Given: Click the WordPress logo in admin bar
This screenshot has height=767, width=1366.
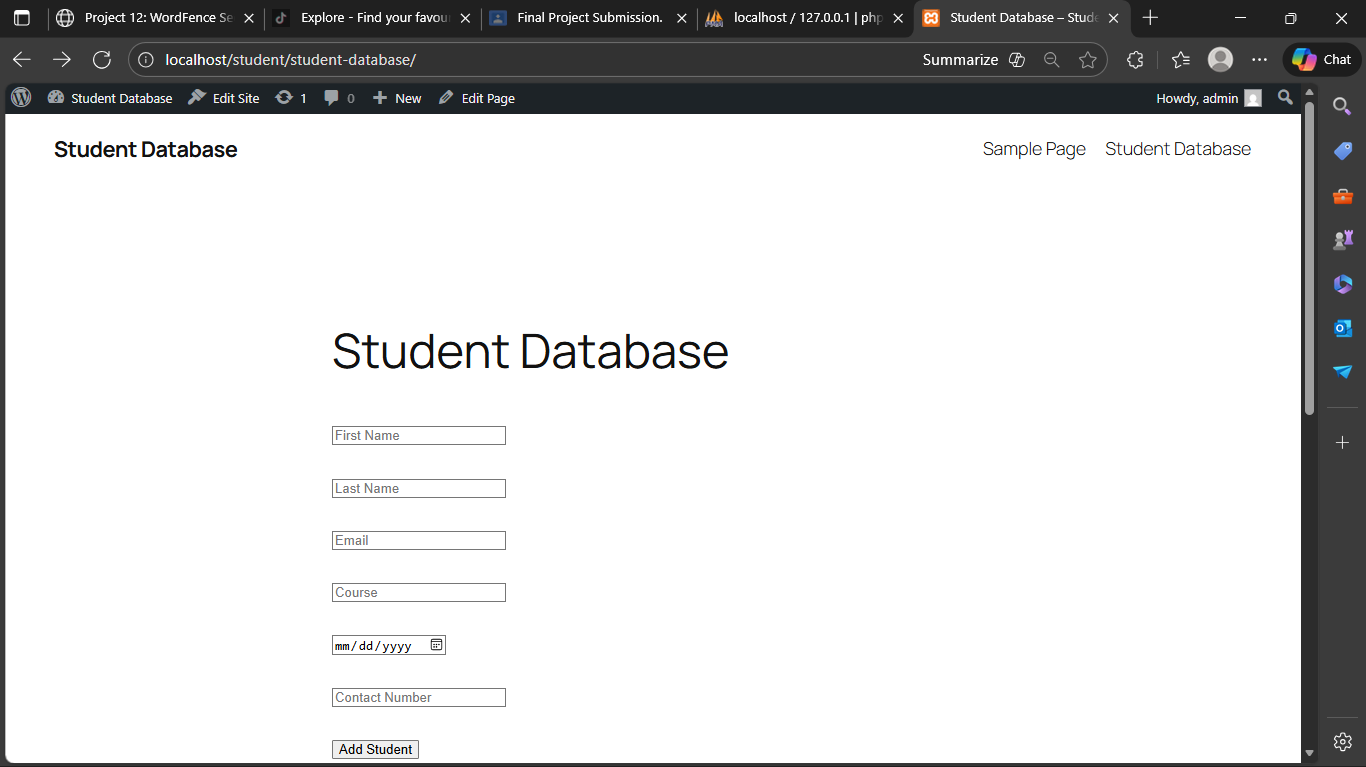Looking at the screenshot, I should coord(21,98).
